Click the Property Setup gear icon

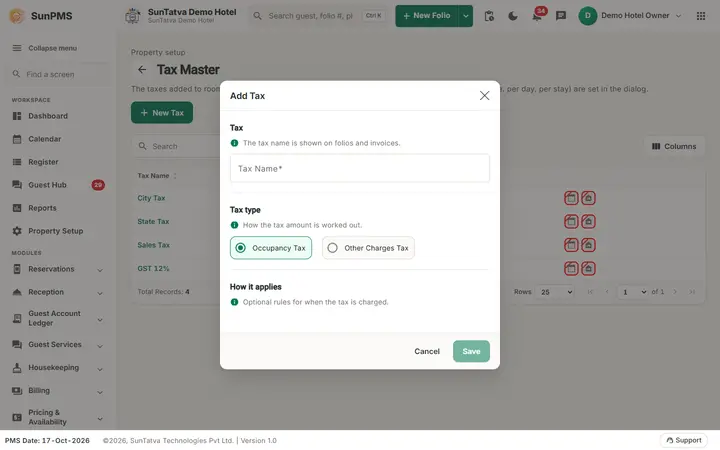[17, 231]
